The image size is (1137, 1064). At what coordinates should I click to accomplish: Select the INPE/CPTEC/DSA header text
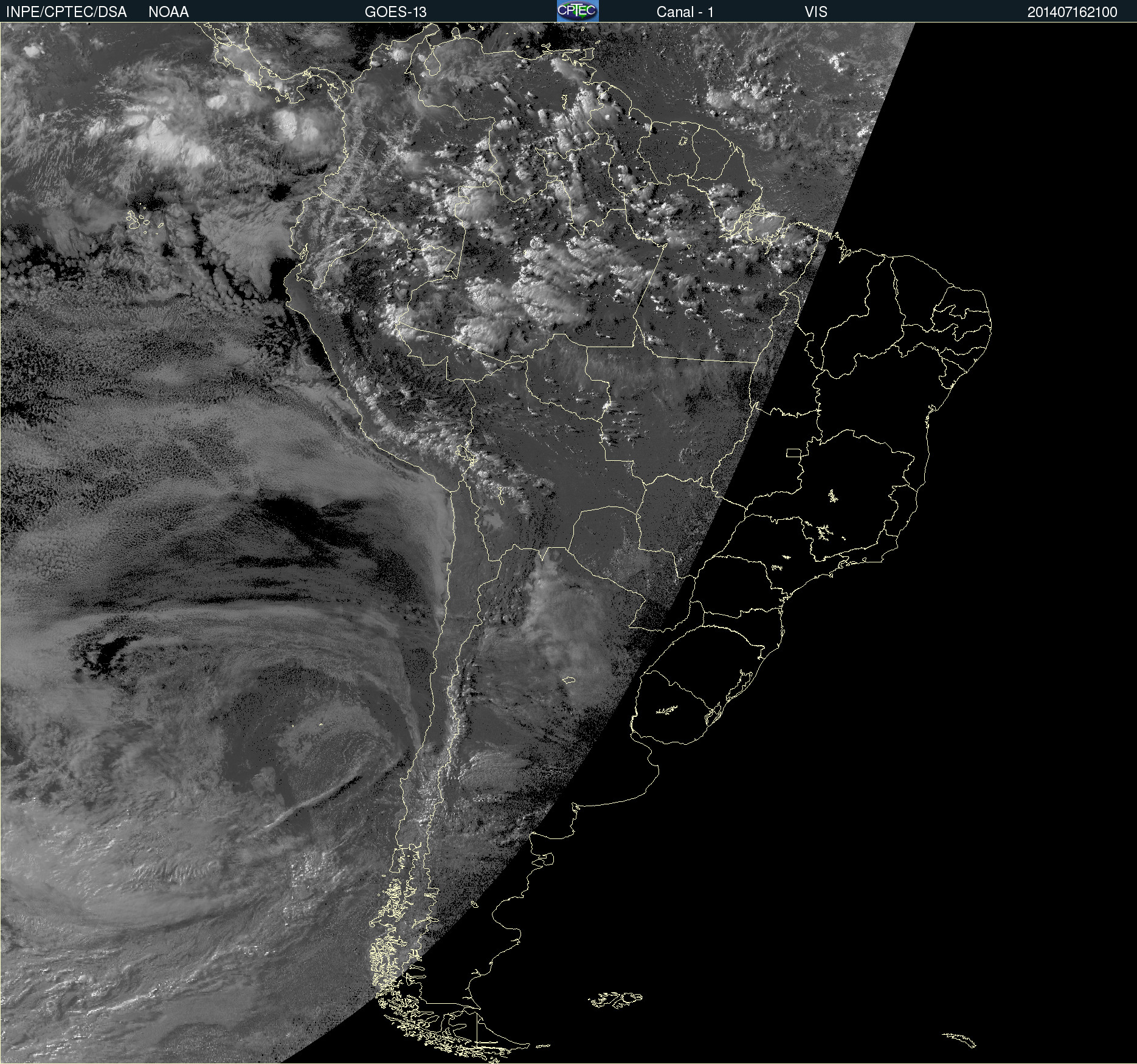66,12
